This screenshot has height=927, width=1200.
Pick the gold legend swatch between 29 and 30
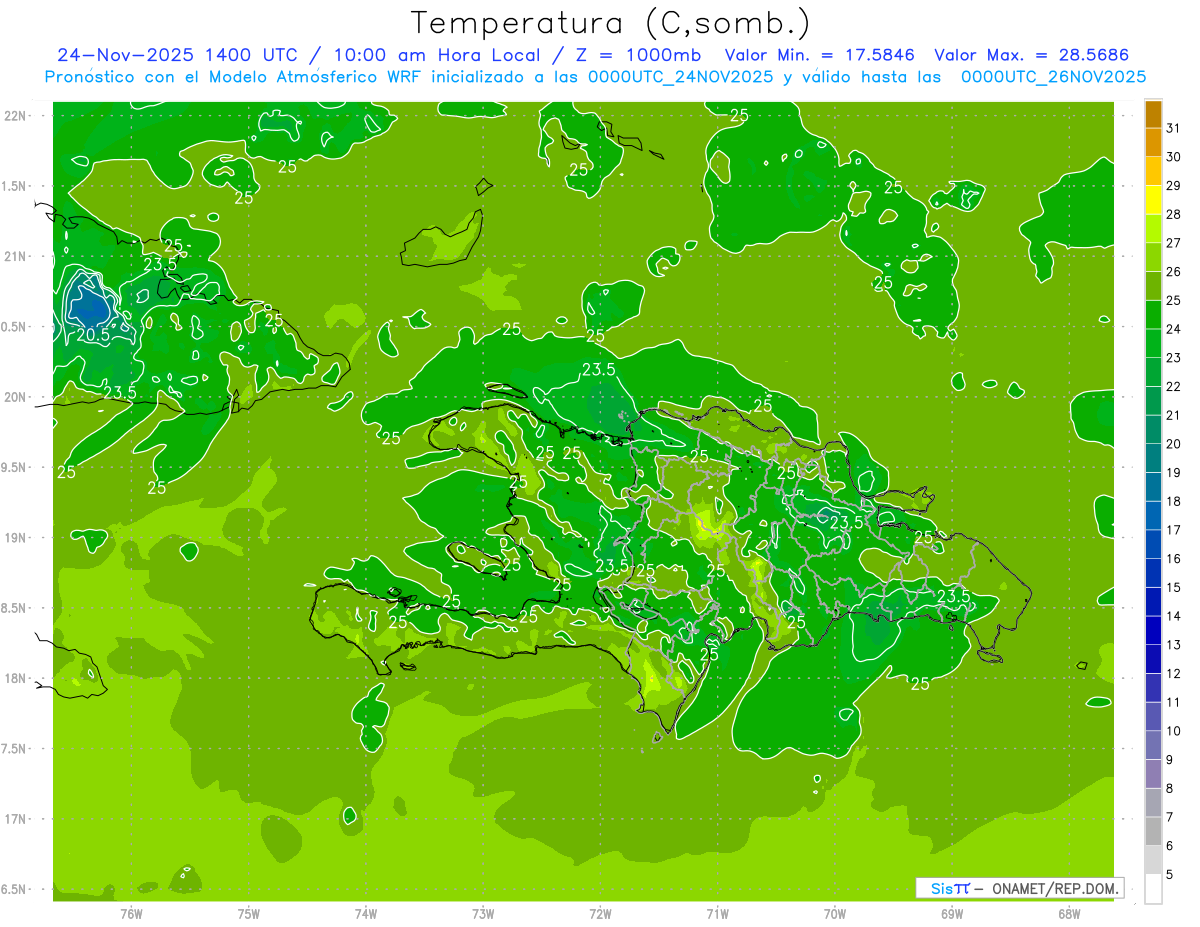(x=1153, y=172)
